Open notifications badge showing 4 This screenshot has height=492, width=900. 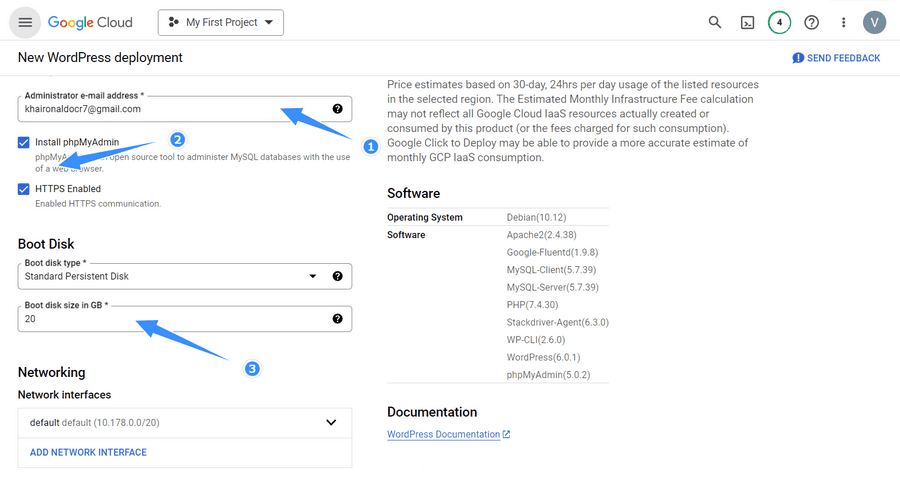(779, 22)
